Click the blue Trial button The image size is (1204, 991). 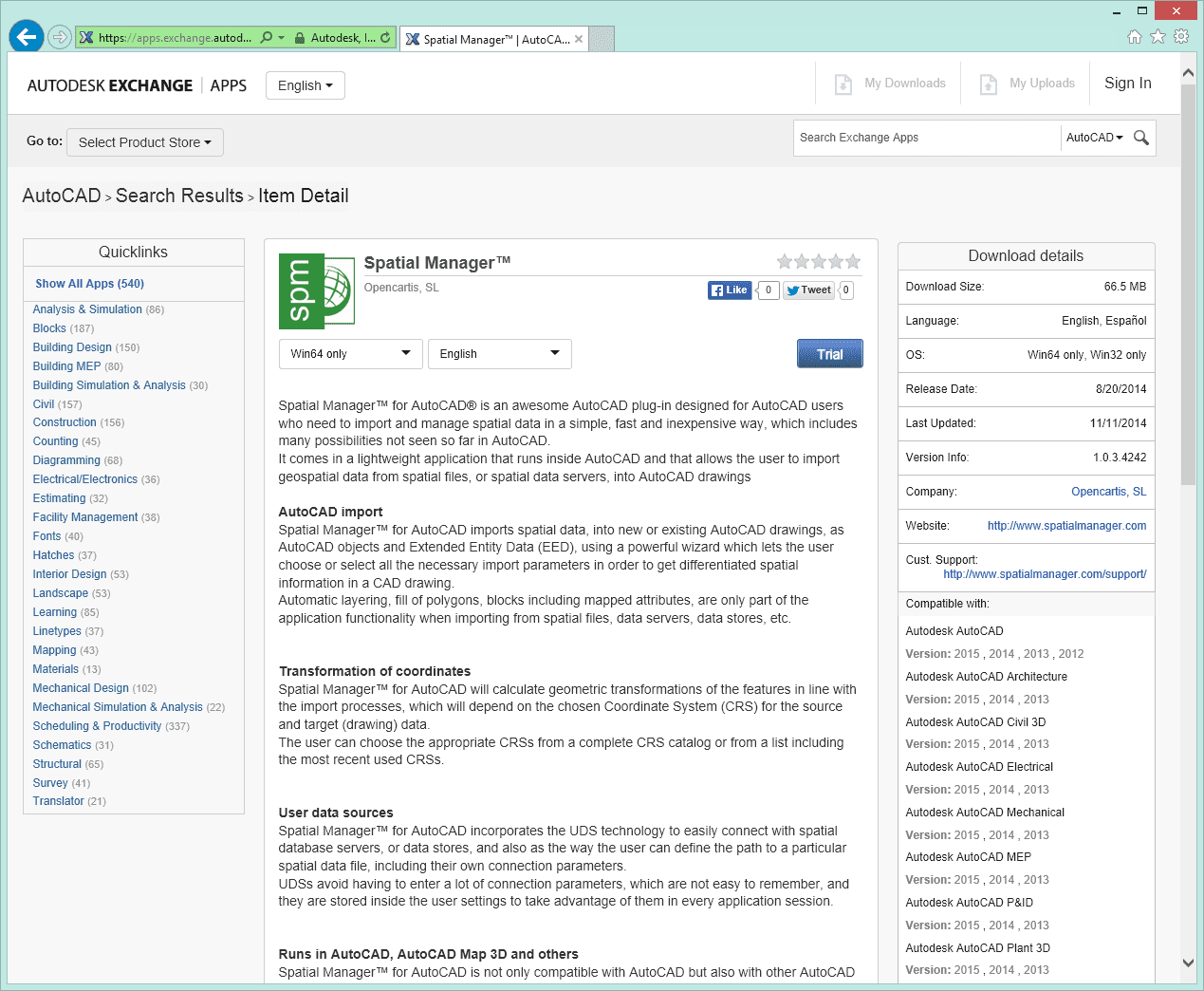[x=830, y=353]
